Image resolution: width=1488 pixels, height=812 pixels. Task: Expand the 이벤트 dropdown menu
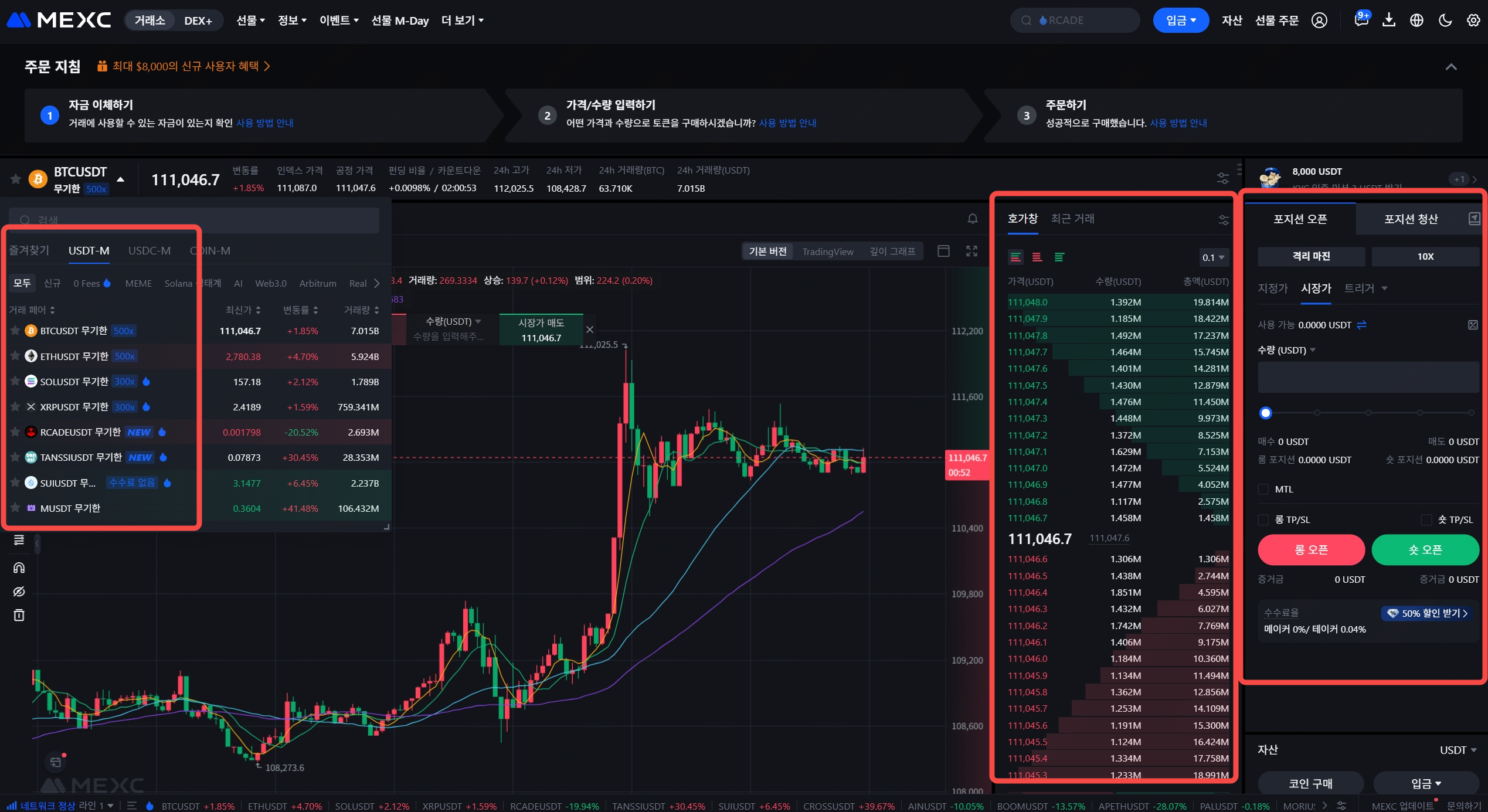pyautogui.click(x=339, y=21)
